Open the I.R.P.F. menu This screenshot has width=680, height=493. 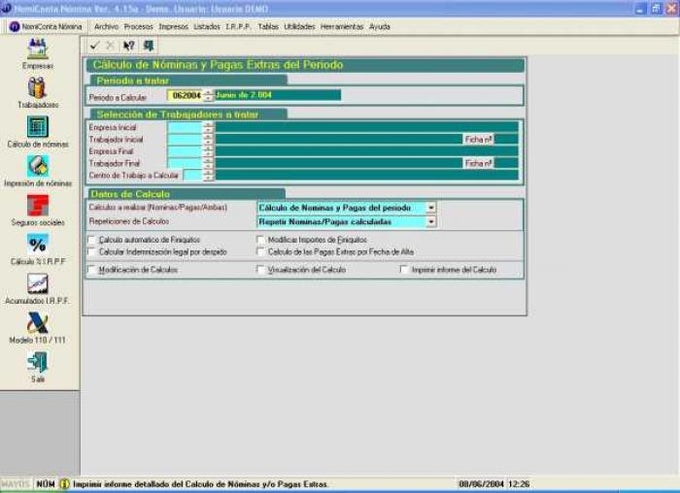(x=238, y=27)
